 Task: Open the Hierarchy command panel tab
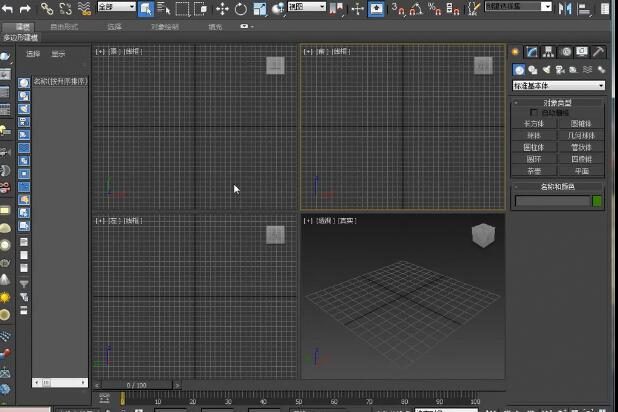(x=549, y=52)
